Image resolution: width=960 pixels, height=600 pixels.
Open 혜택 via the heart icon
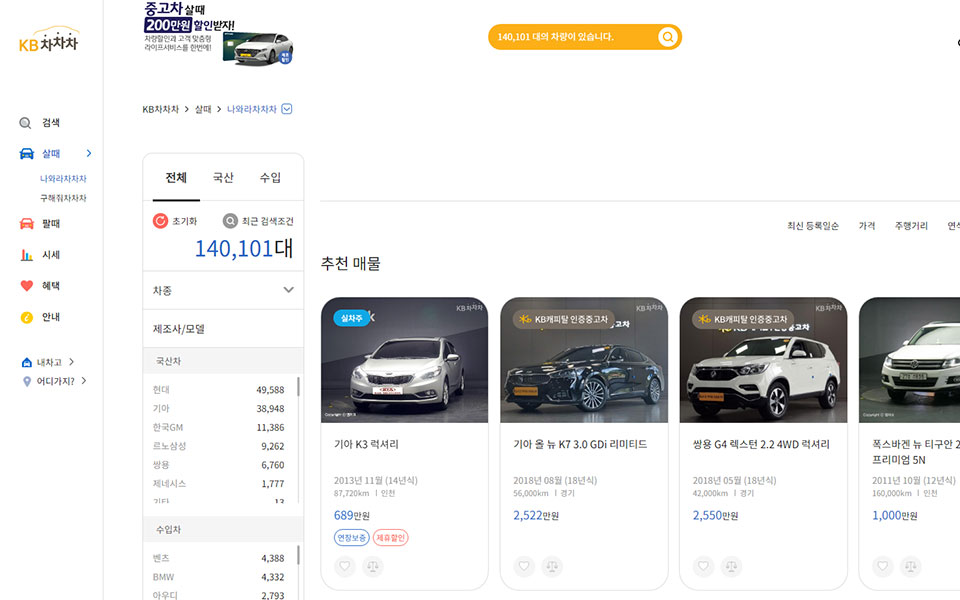click(x=27, y=286)
